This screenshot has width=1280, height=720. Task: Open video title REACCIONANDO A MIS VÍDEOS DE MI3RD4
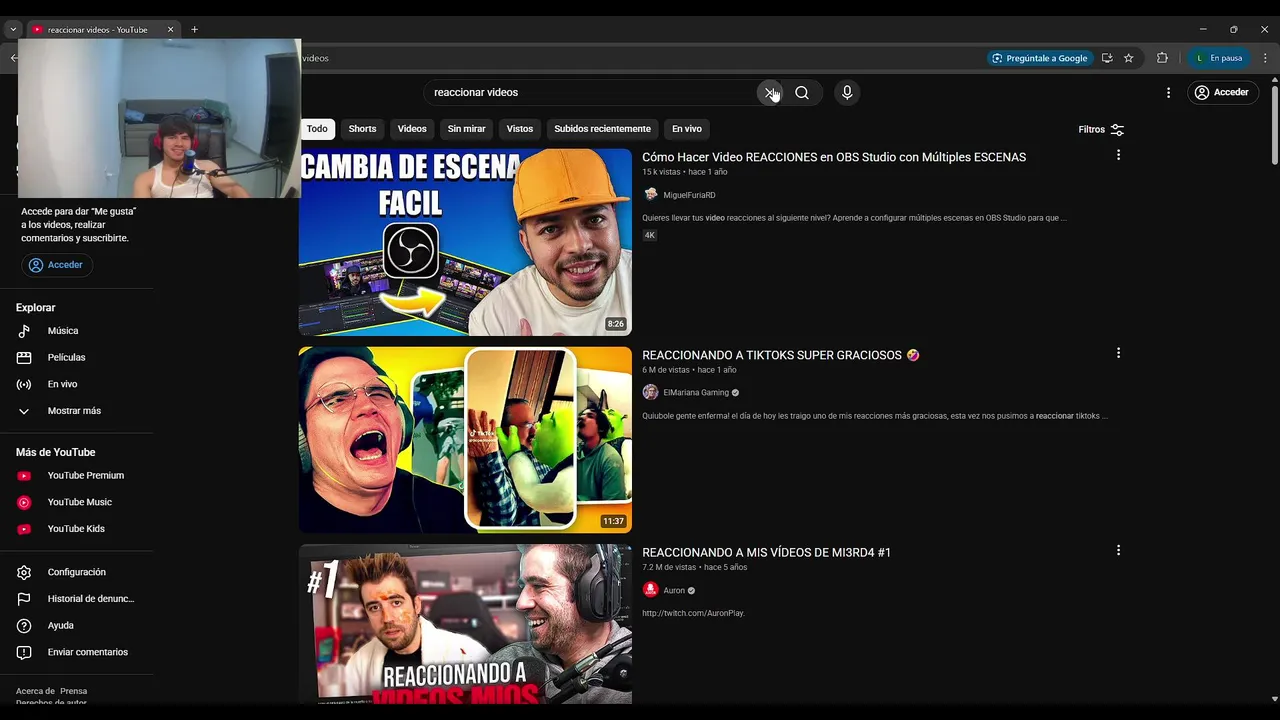pyautogui.click(x=766, y=552)
